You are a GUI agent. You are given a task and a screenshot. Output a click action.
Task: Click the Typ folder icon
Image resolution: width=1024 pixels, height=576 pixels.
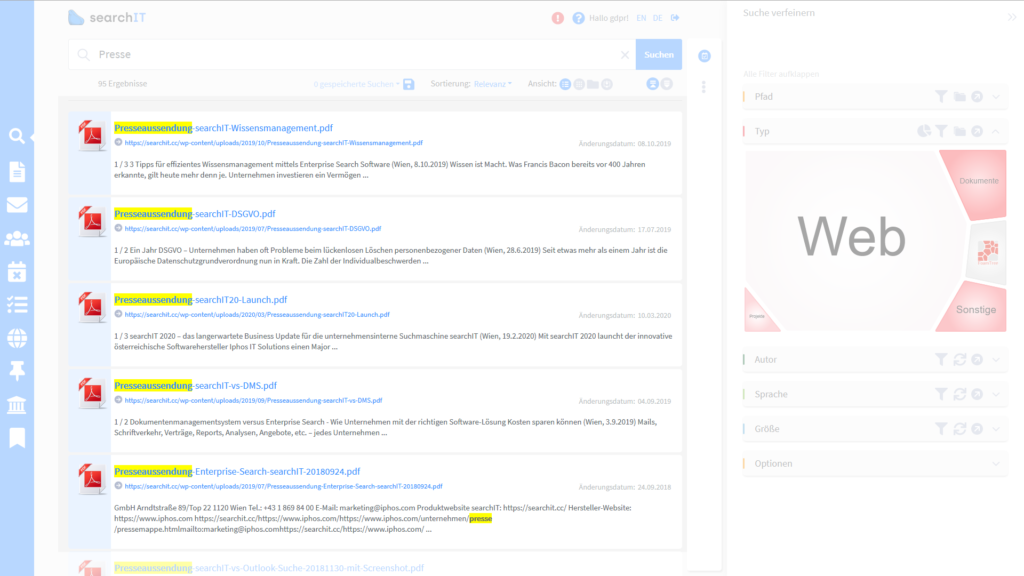[x=959, y=131]
